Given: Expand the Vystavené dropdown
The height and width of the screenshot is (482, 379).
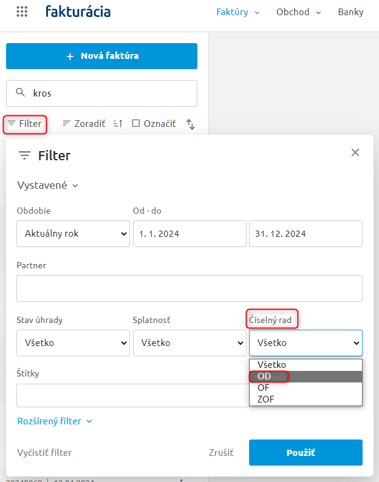Looking at the screenshot, I should tap(48, 185).
